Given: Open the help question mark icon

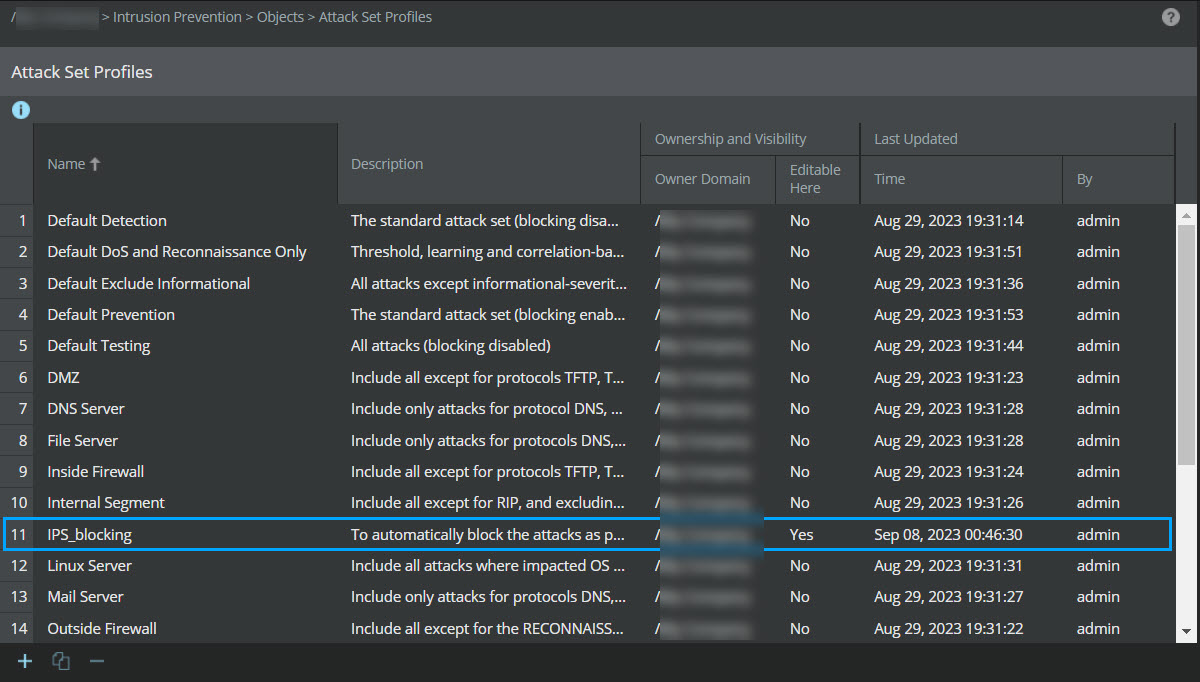Looking at the screenshot, I should (1171, 17).
